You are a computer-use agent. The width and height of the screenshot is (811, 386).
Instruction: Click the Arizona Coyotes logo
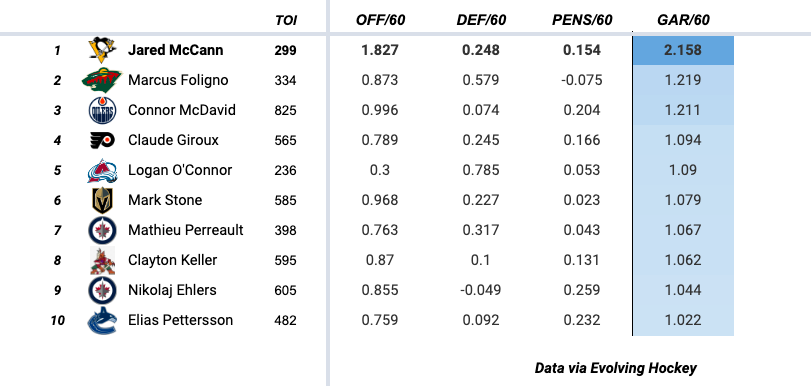coord(102,260)
